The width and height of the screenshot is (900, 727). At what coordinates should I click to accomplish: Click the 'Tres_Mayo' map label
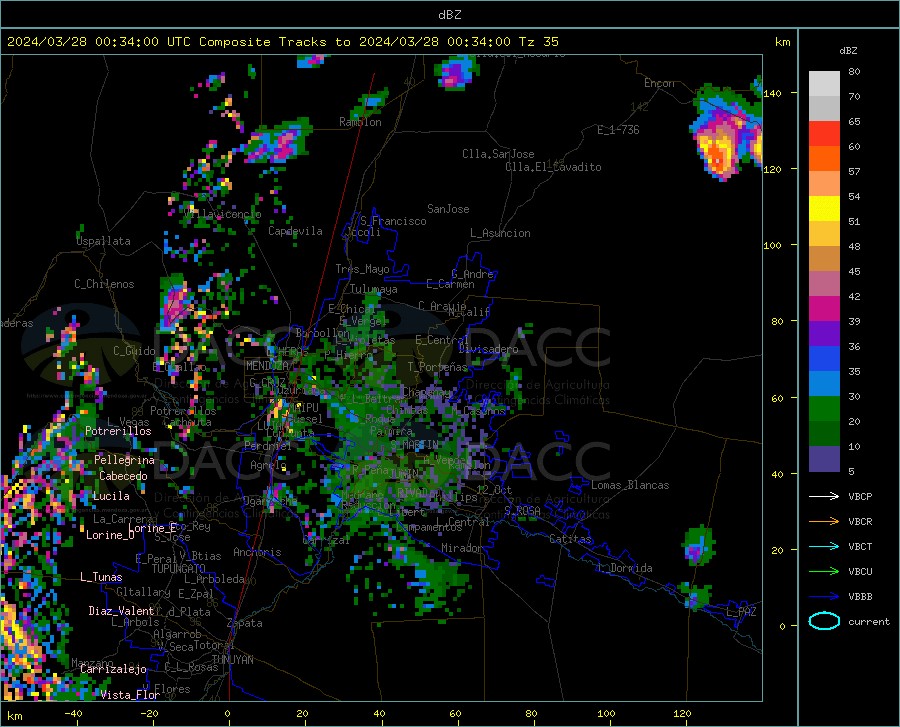click(362, 269)
